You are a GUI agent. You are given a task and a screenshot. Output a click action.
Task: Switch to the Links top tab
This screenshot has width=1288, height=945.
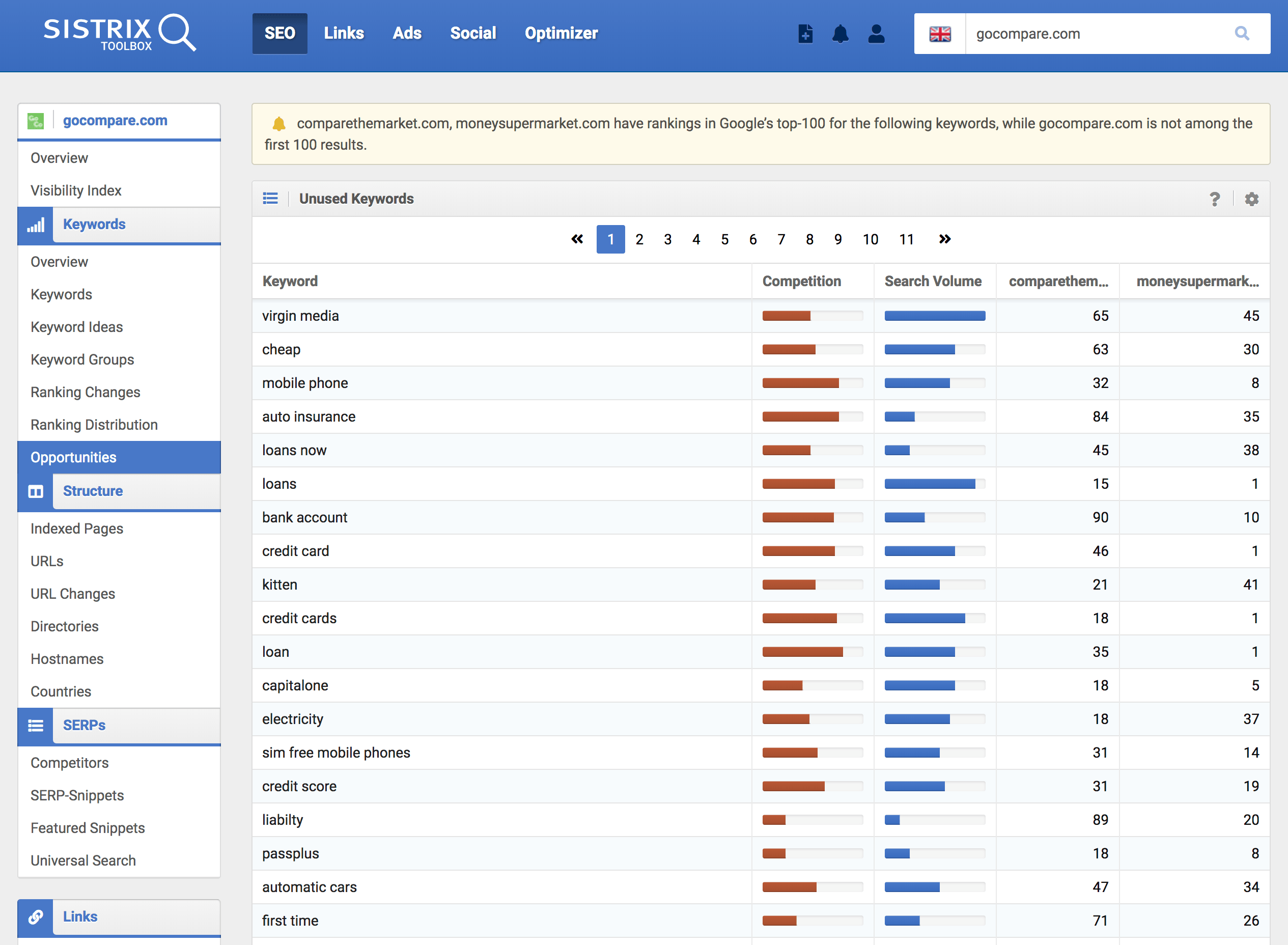(x=344, y=33)
